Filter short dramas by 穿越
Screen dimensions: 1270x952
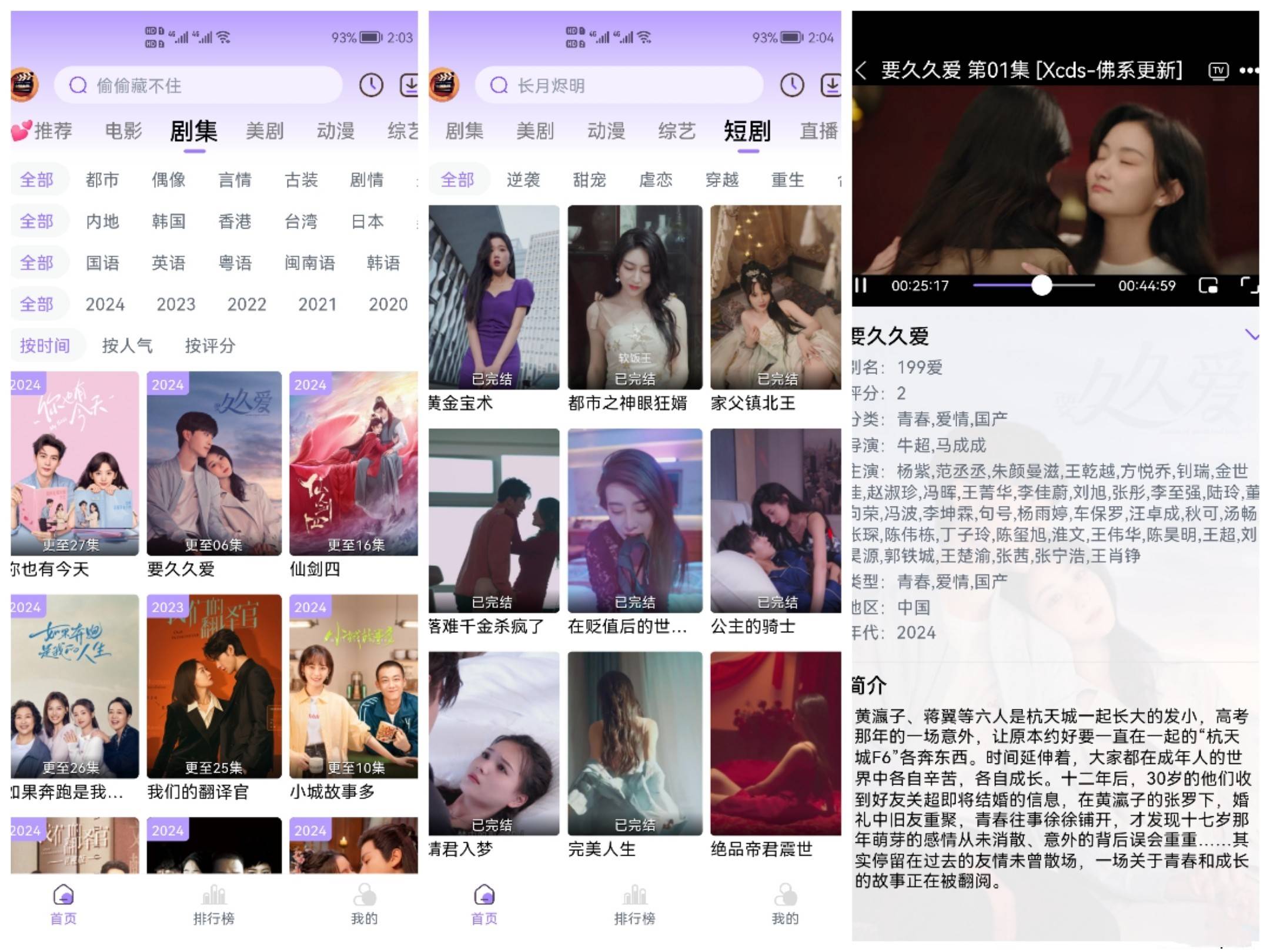tap(722, 180)
